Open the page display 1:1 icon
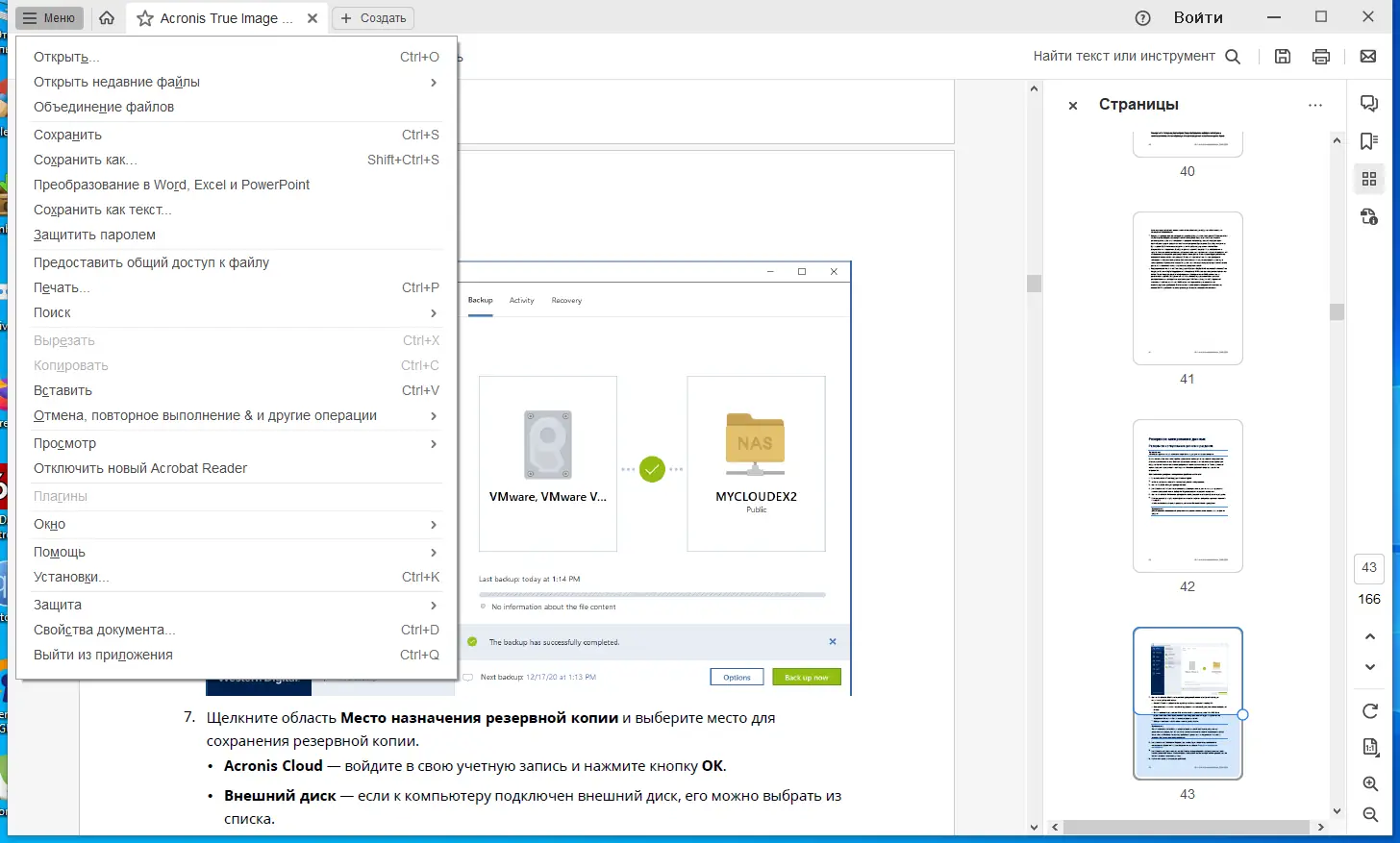The width and height of the screenshot is (1400, 843). (1370, 748)
